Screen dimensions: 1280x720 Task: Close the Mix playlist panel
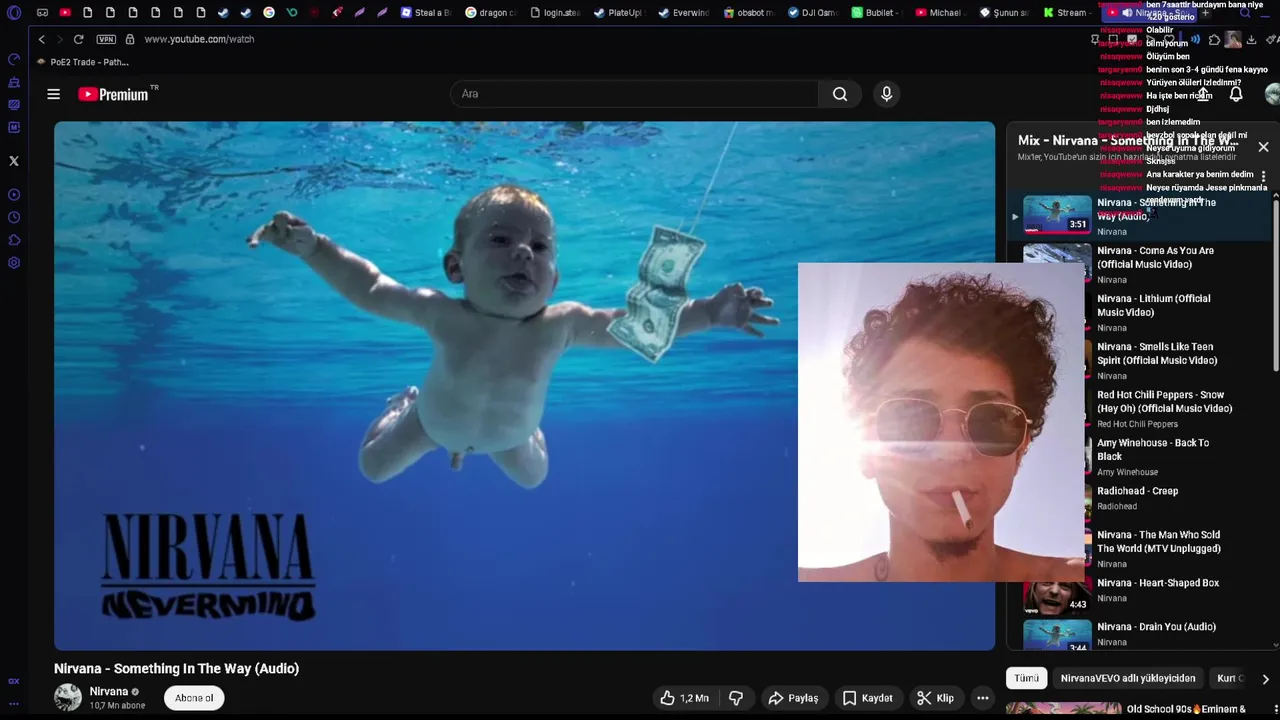(x=1263, y=147)
